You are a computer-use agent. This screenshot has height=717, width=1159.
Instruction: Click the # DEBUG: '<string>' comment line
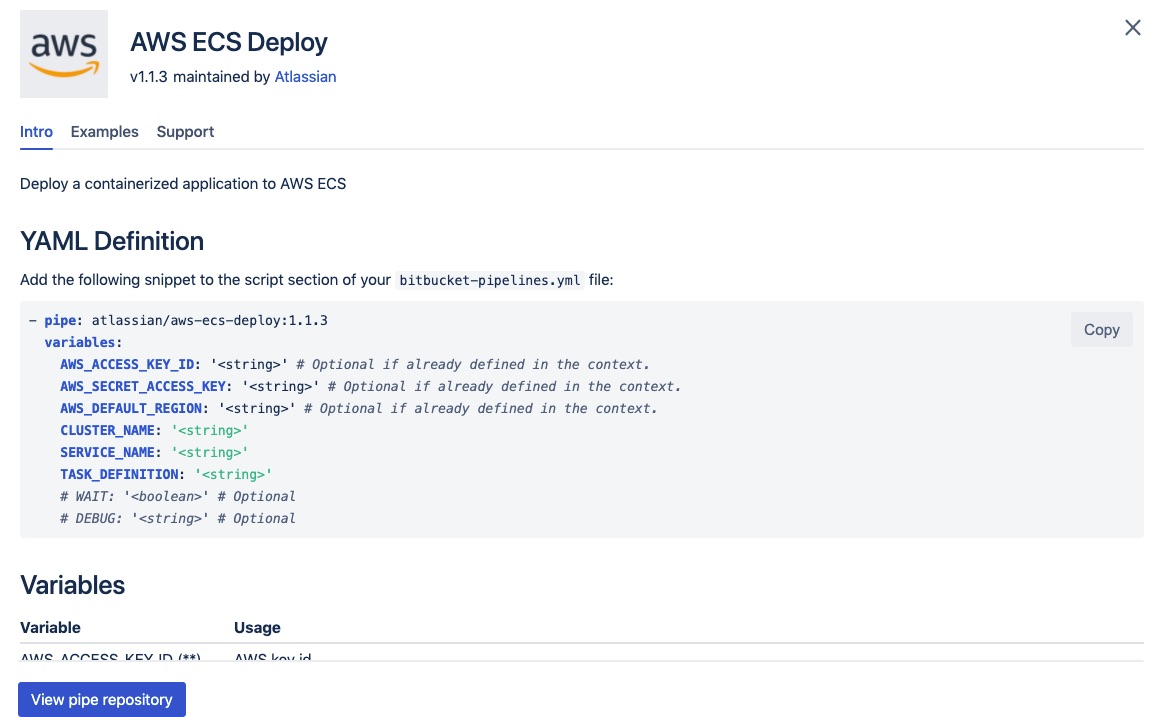pos(177,518)
